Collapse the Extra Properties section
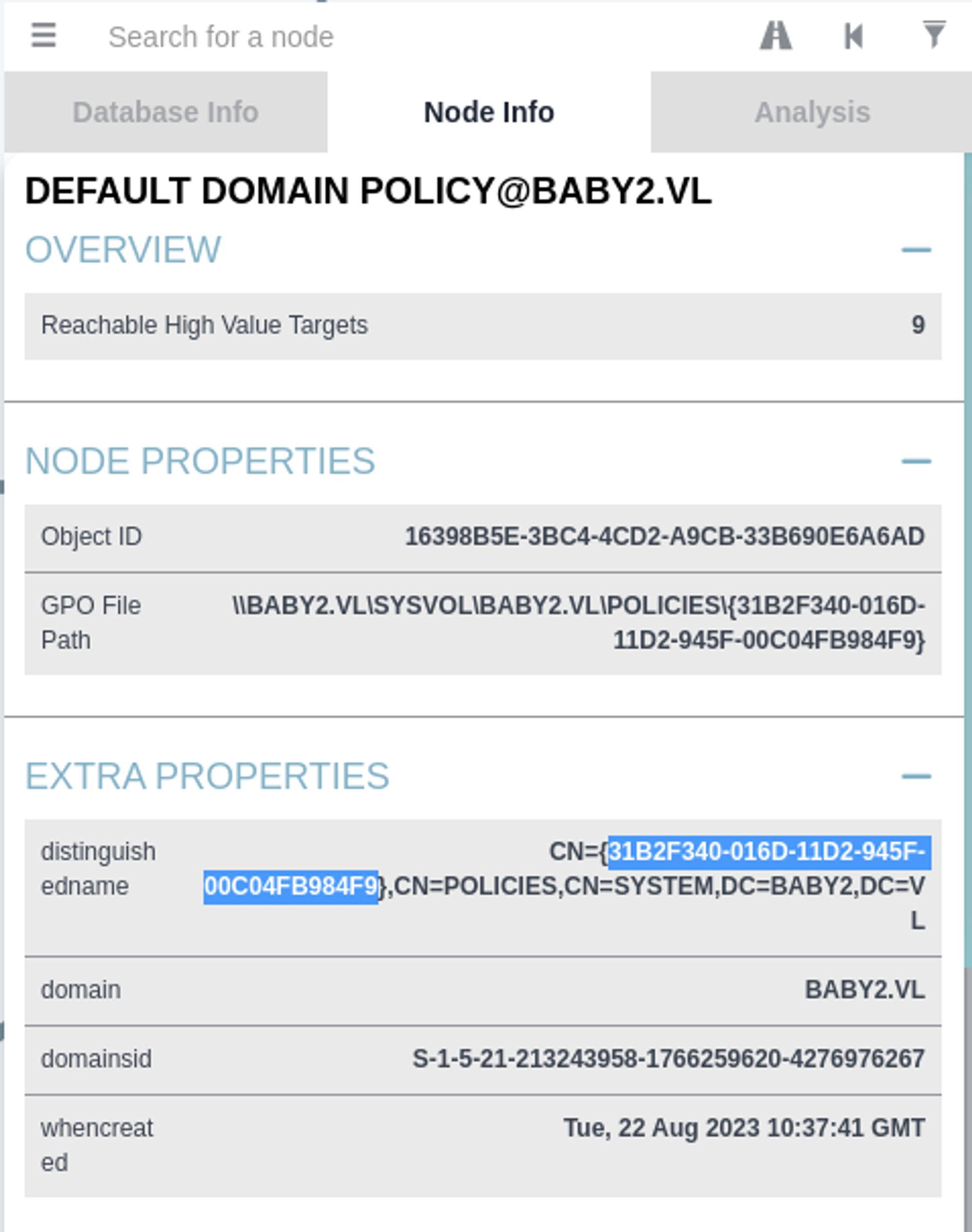The width and height of the screenshot is (972, 1232). tap(916, 776)
